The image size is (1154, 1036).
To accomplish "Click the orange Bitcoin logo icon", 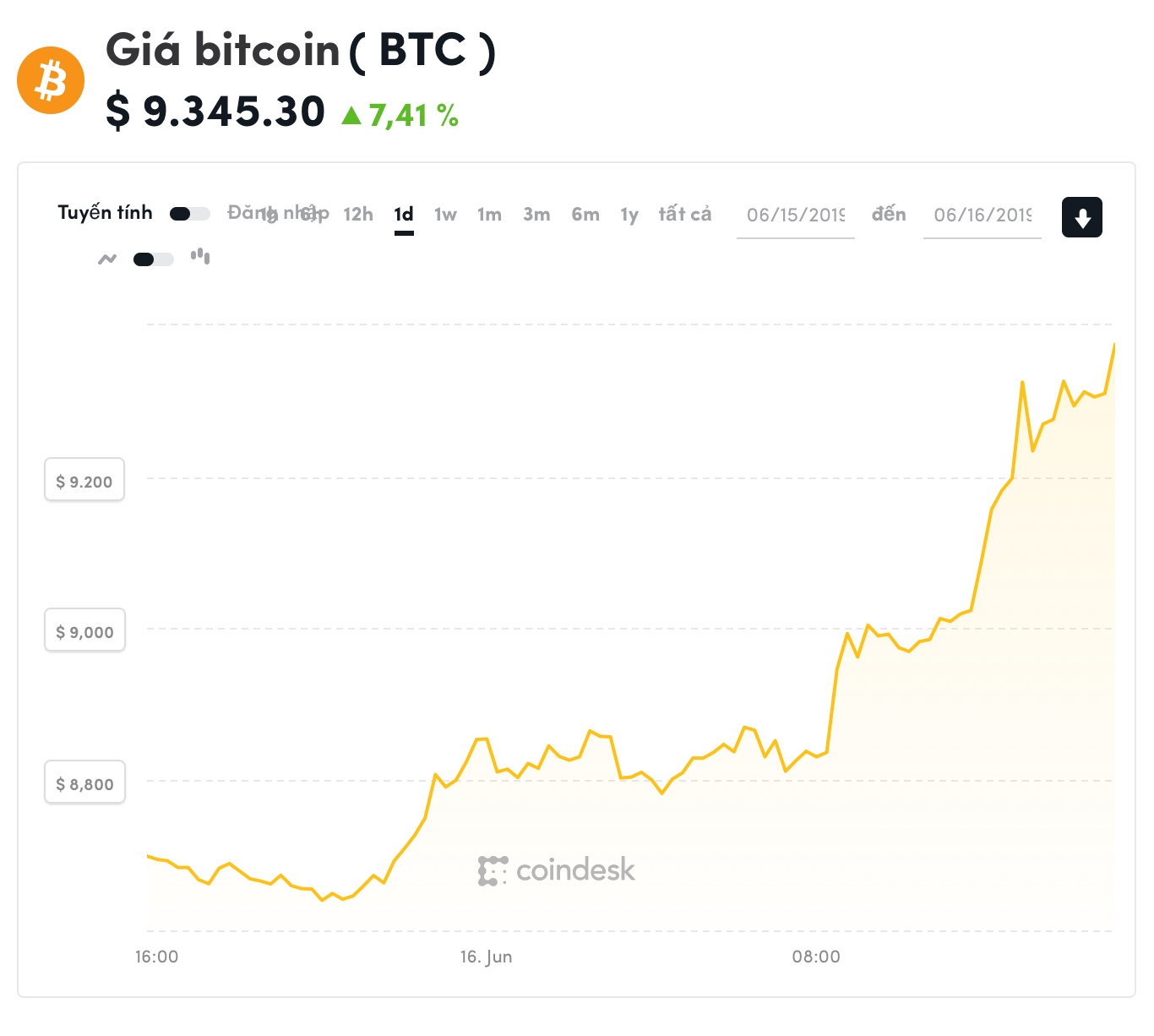I will click(x=51, y=80).
